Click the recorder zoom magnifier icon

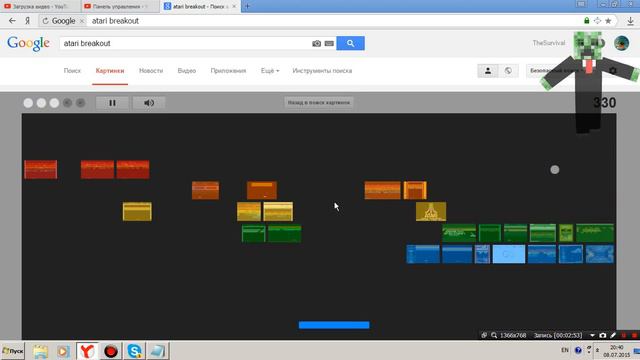coord(494,335)
